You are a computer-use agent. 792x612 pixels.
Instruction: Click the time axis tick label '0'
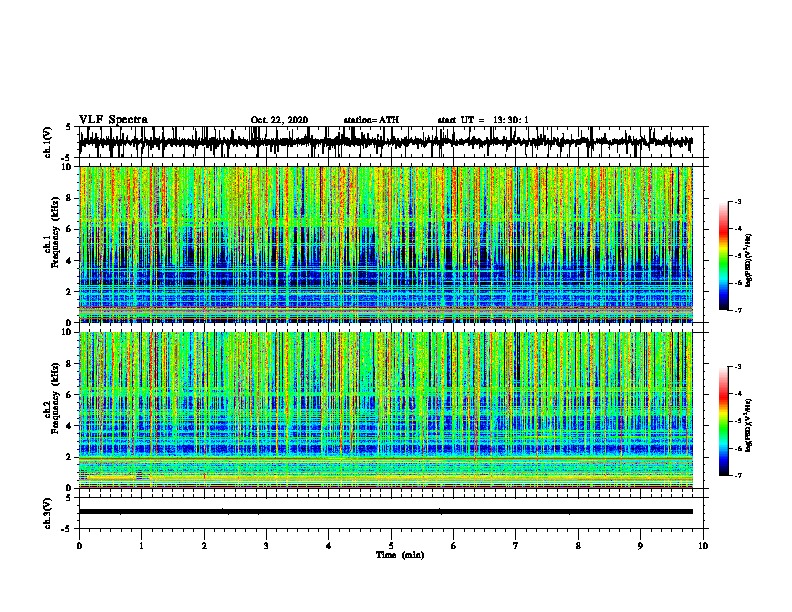[x=79, y=546]
